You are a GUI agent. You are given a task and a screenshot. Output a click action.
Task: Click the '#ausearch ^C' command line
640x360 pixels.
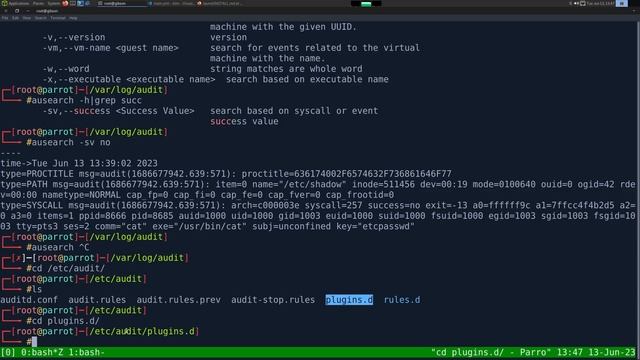point(58,247)
